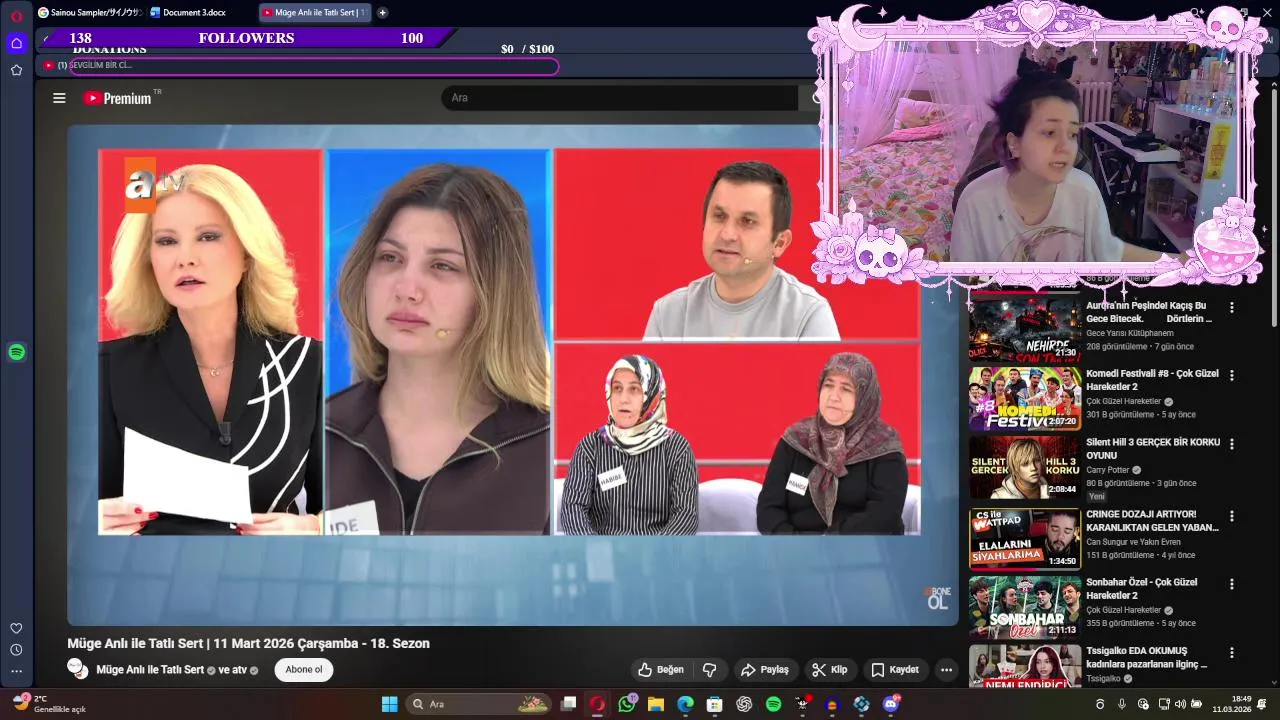
Task: Open options for Aurora'nın Peşinde video
Action: (1231, 307)
